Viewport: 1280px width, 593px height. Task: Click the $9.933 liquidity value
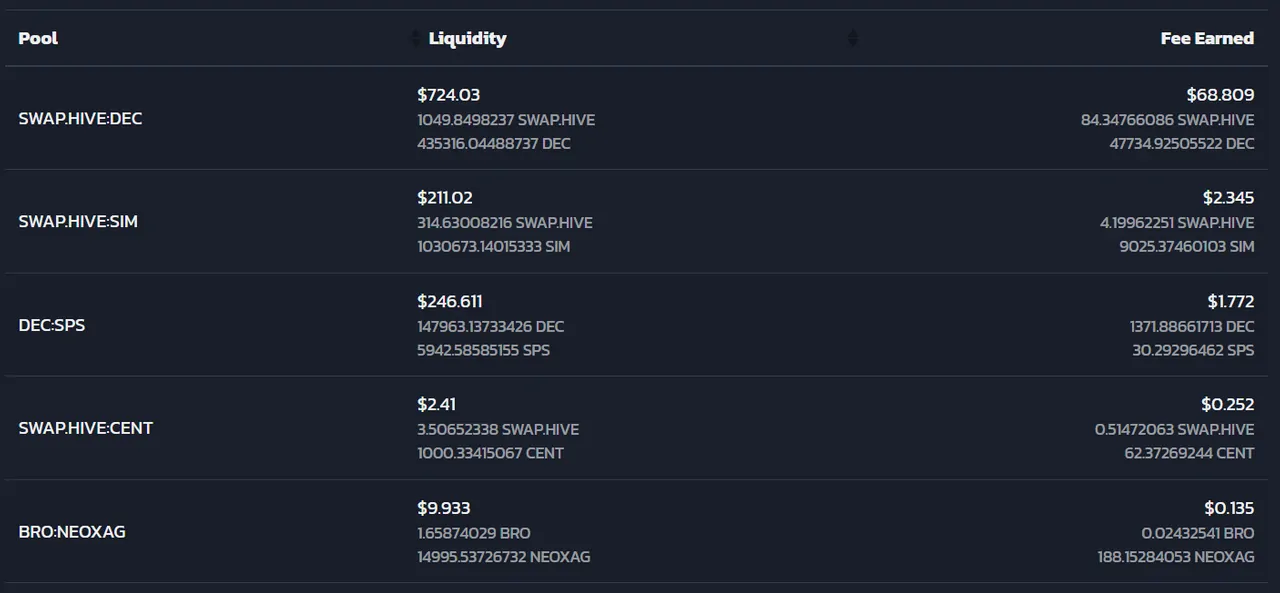click(x=444, y=508)
